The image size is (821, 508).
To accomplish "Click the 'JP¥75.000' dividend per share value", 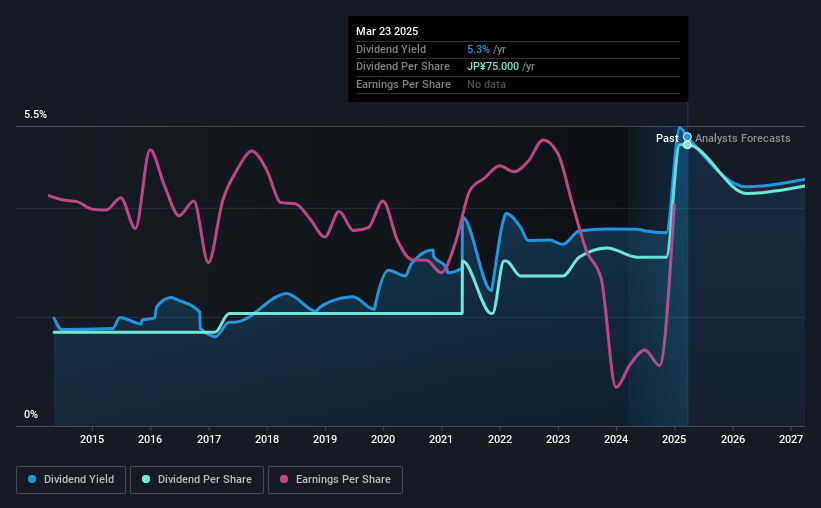I will 493,67.
